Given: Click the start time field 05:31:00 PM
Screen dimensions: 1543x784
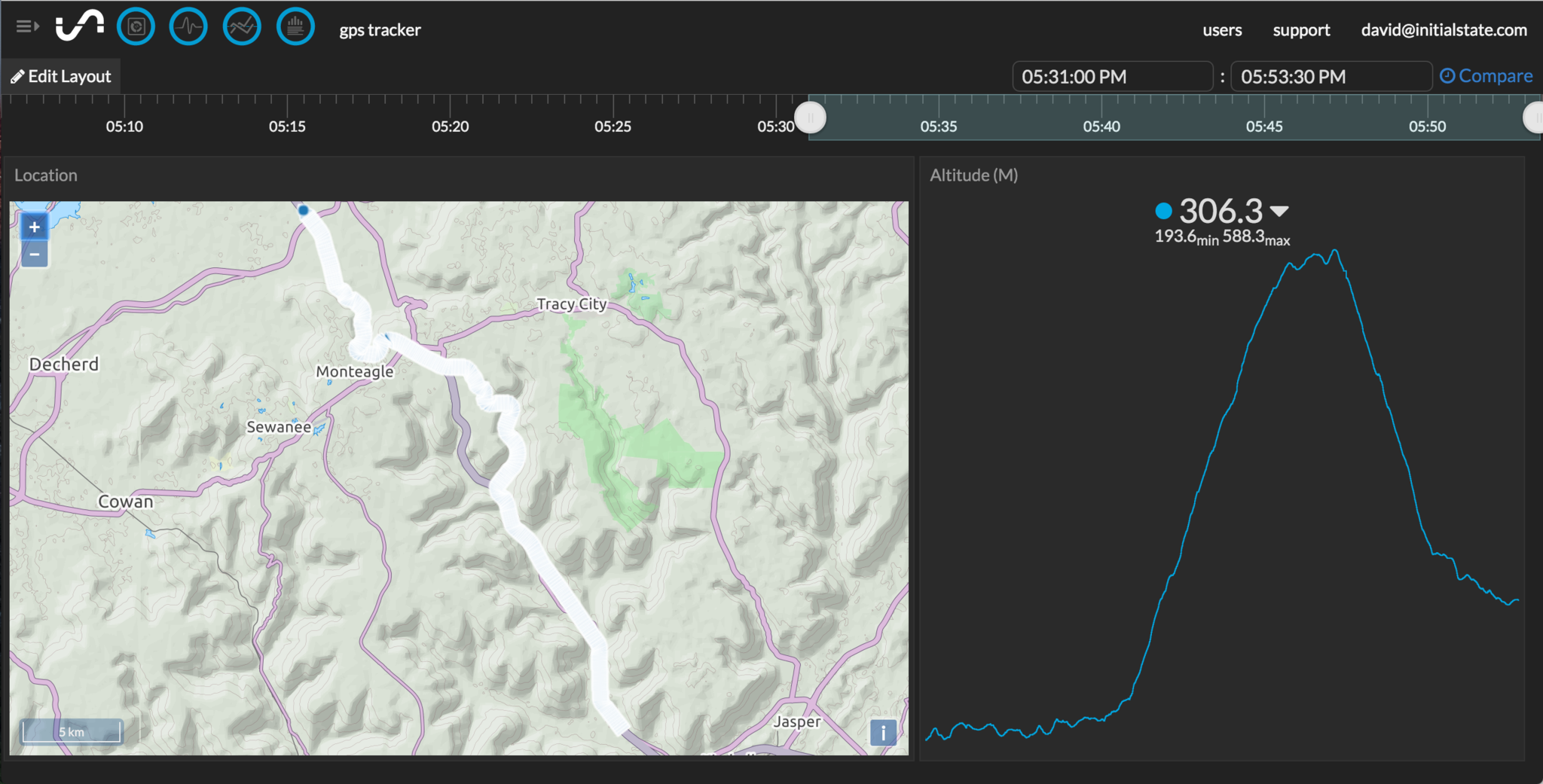Looking at the screenshot, I should tap(1111, 77).
